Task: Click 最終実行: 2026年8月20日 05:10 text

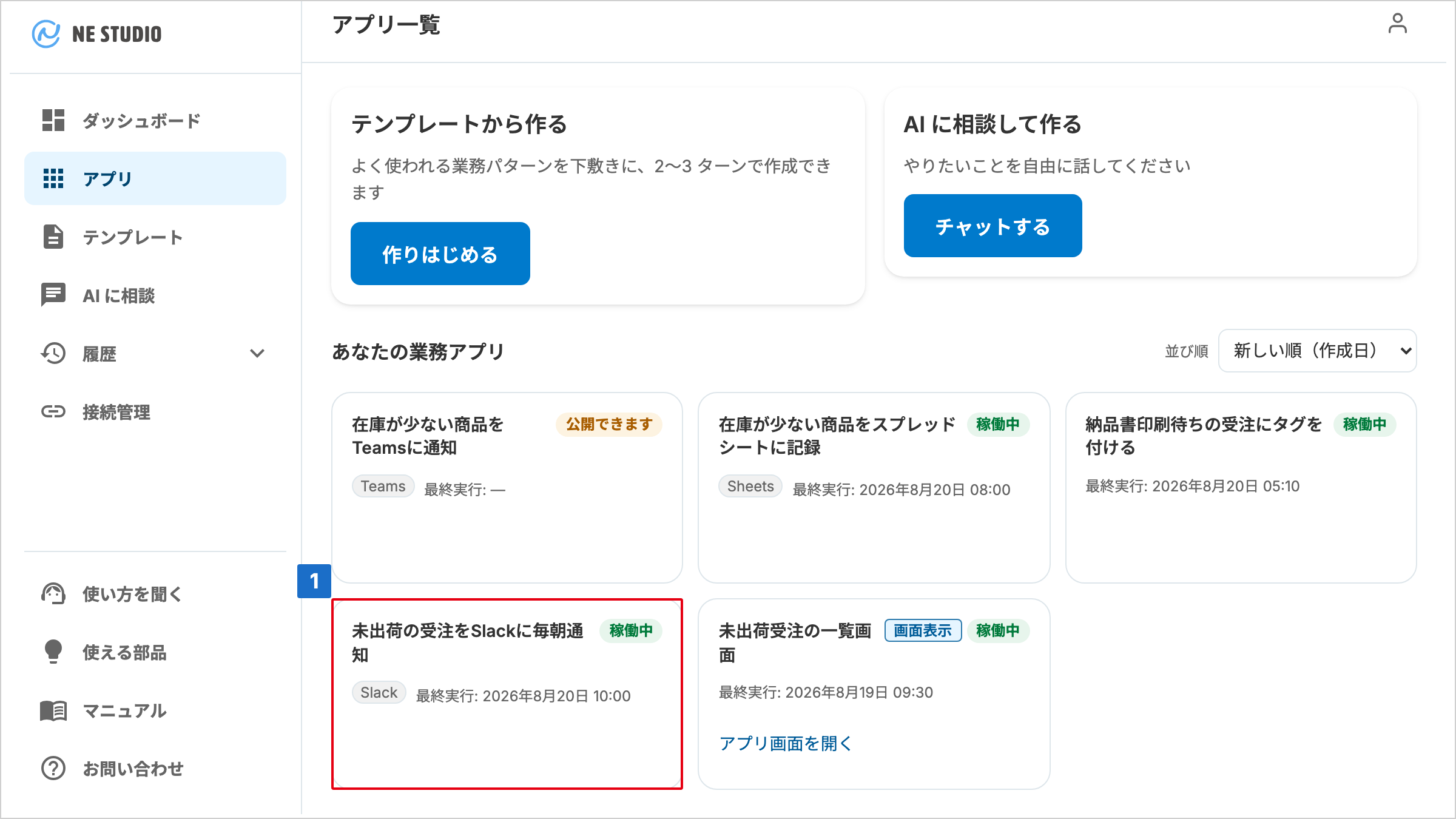Action: coord(1193,486)
